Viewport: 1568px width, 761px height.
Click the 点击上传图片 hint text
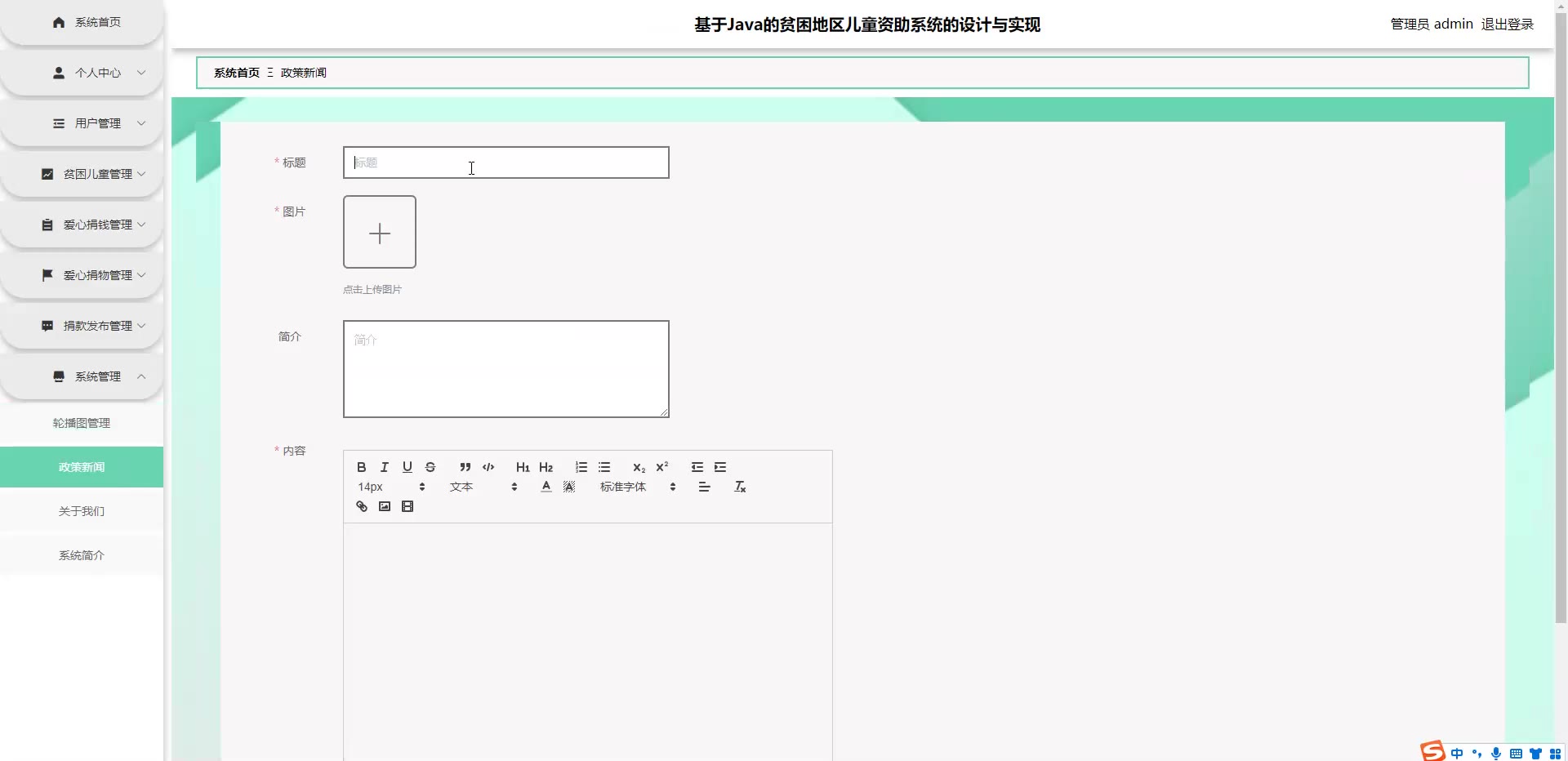[x=372, y=290]
